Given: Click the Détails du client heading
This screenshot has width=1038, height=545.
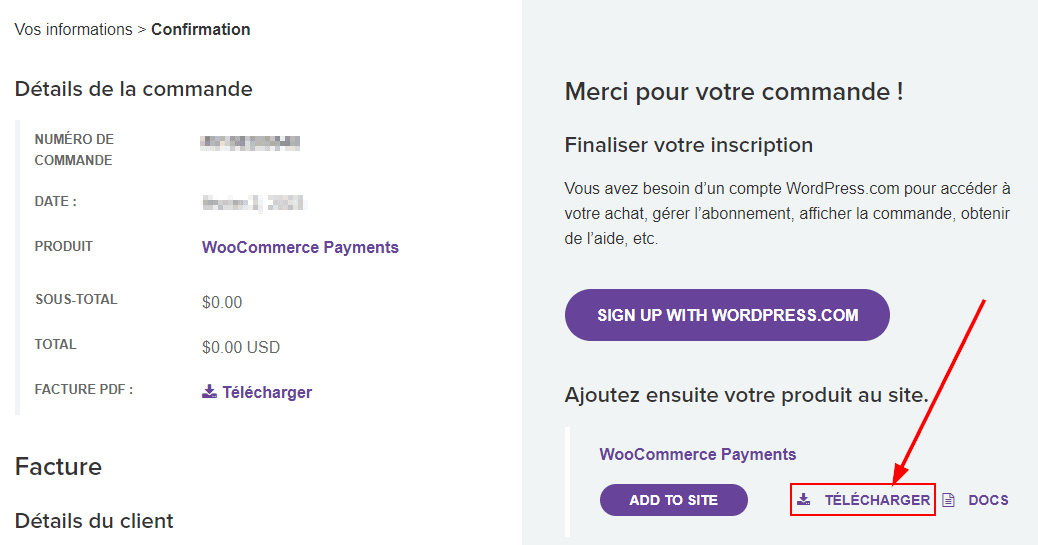Looking at the screenshot, I should coord(94,520).
